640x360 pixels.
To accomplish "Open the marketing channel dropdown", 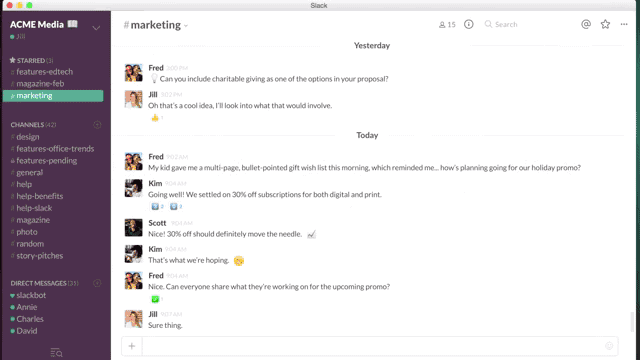I will (186, 26).
